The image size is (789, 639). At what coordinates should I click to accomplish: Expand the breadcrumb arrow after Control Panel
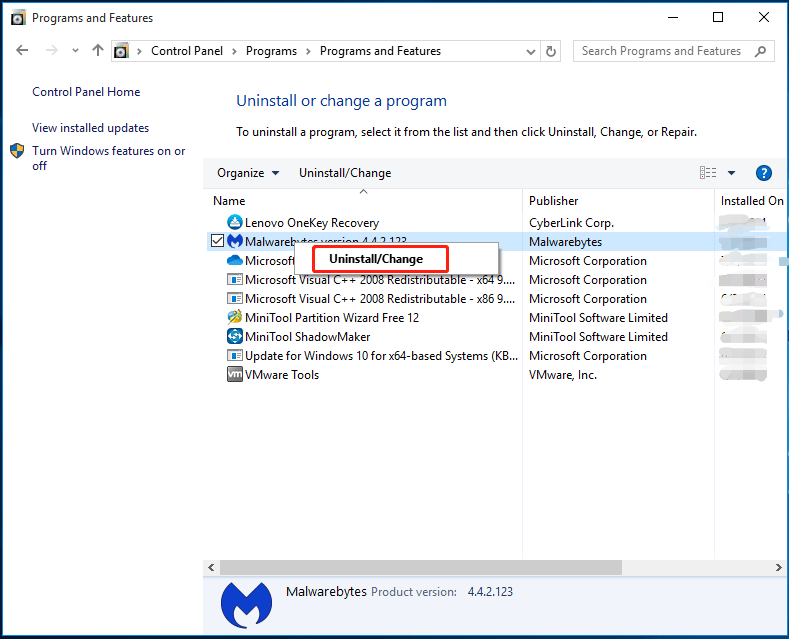234,51
